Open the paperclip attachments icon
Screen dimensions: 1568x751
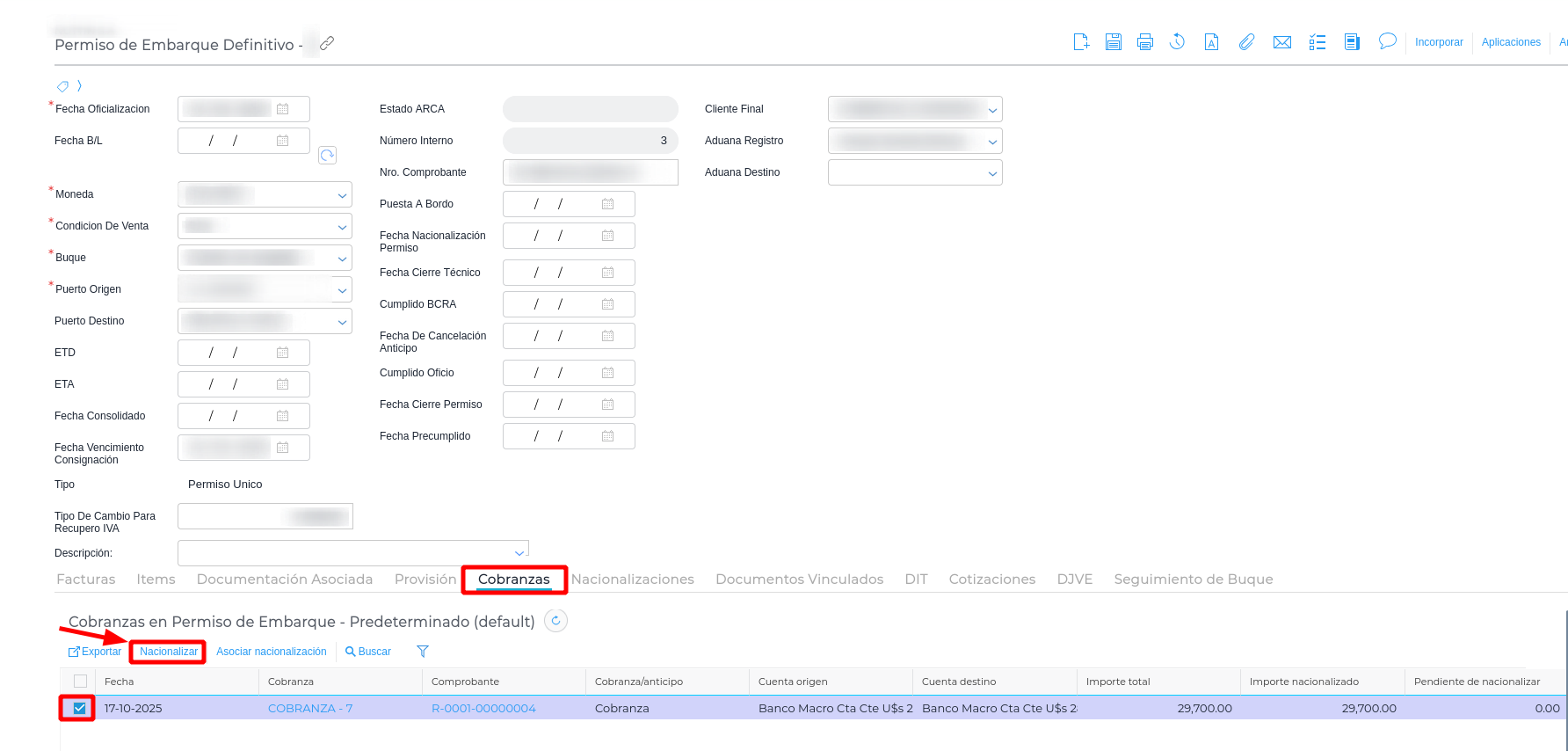coord(1246,41)
